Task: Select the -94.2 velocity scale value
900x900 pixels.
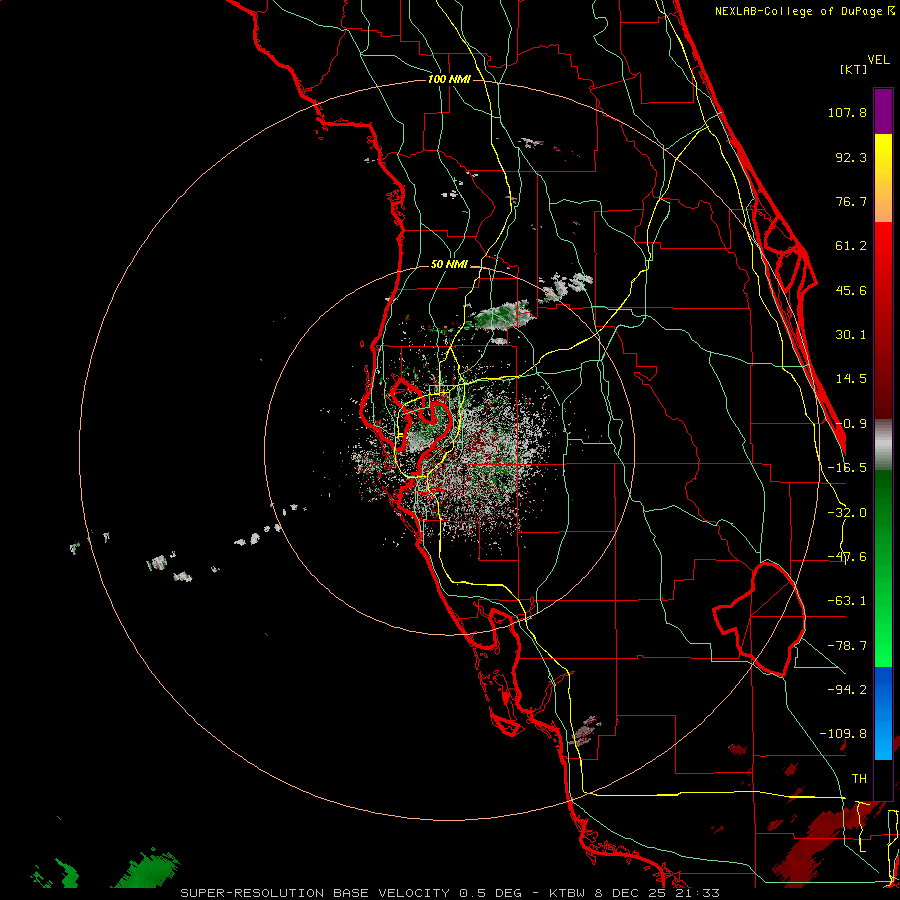Action: [847, 689]
